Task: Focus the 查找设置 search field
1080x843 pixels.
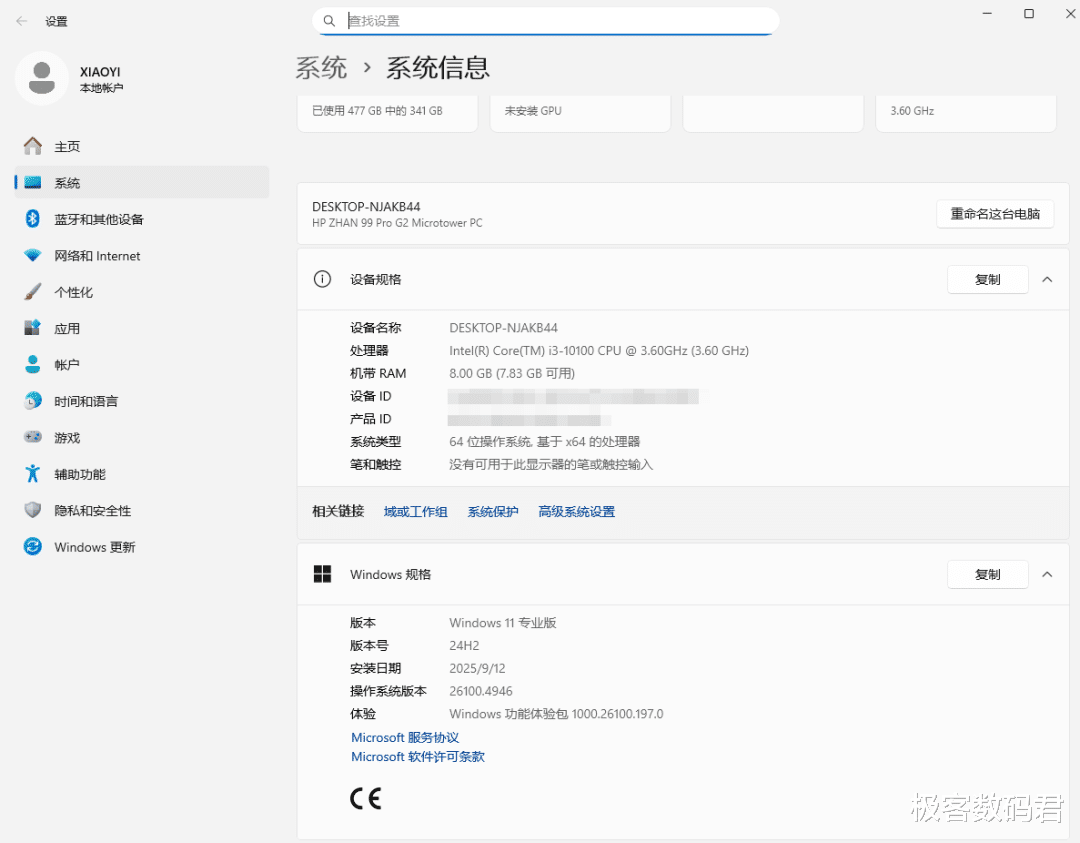Action: [x=546, y=21]
